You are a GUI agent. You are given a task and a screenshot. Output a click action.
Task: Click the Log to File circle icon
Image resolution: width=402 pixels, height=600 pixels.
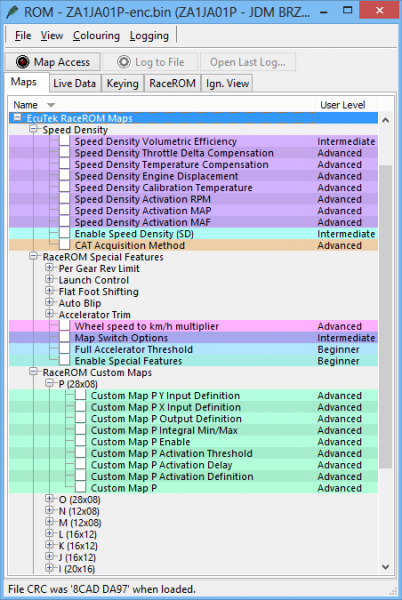(124, 62)
